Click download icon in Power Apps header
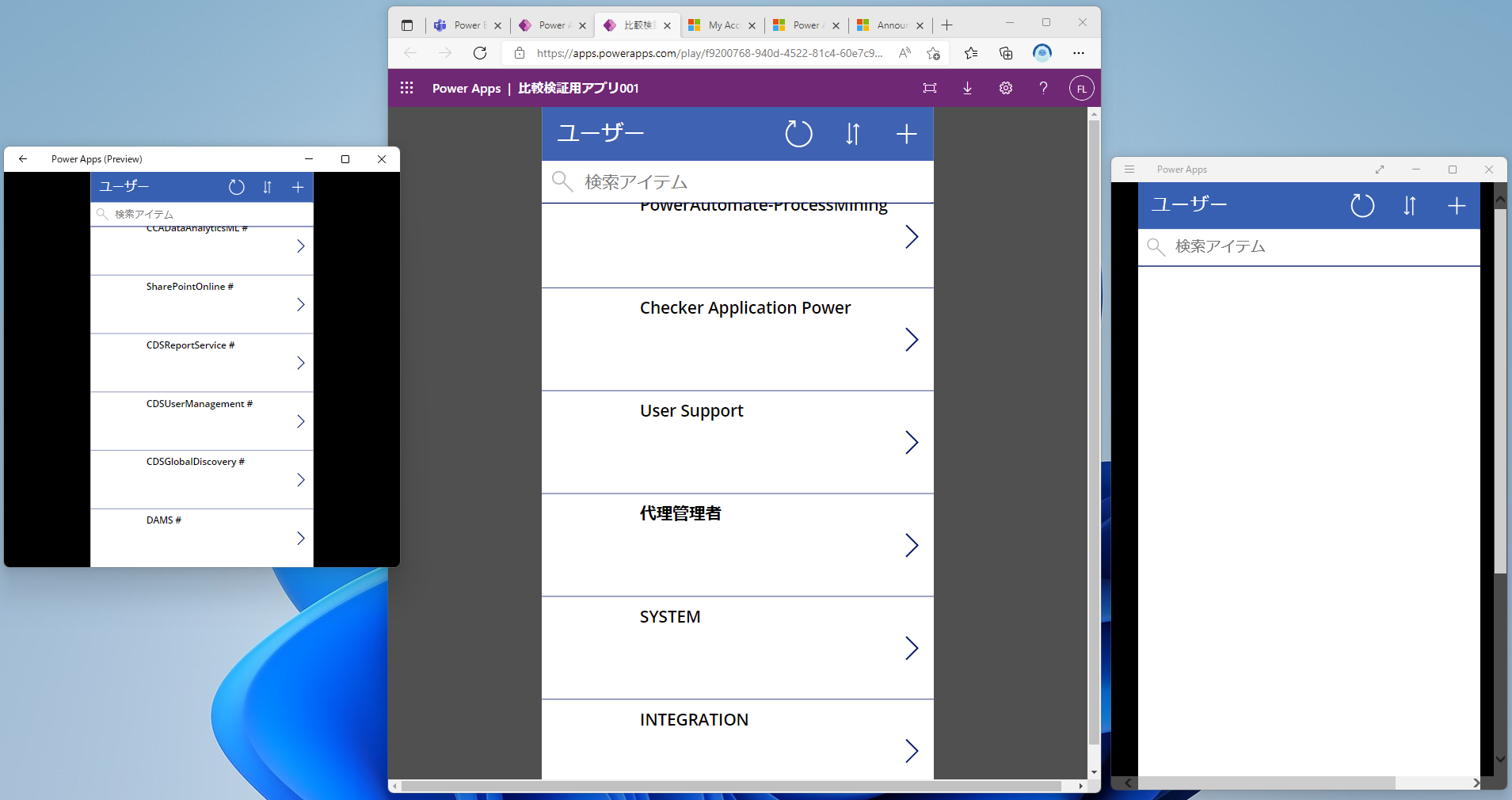This screenshot has height=800, width=1512. 967,88
